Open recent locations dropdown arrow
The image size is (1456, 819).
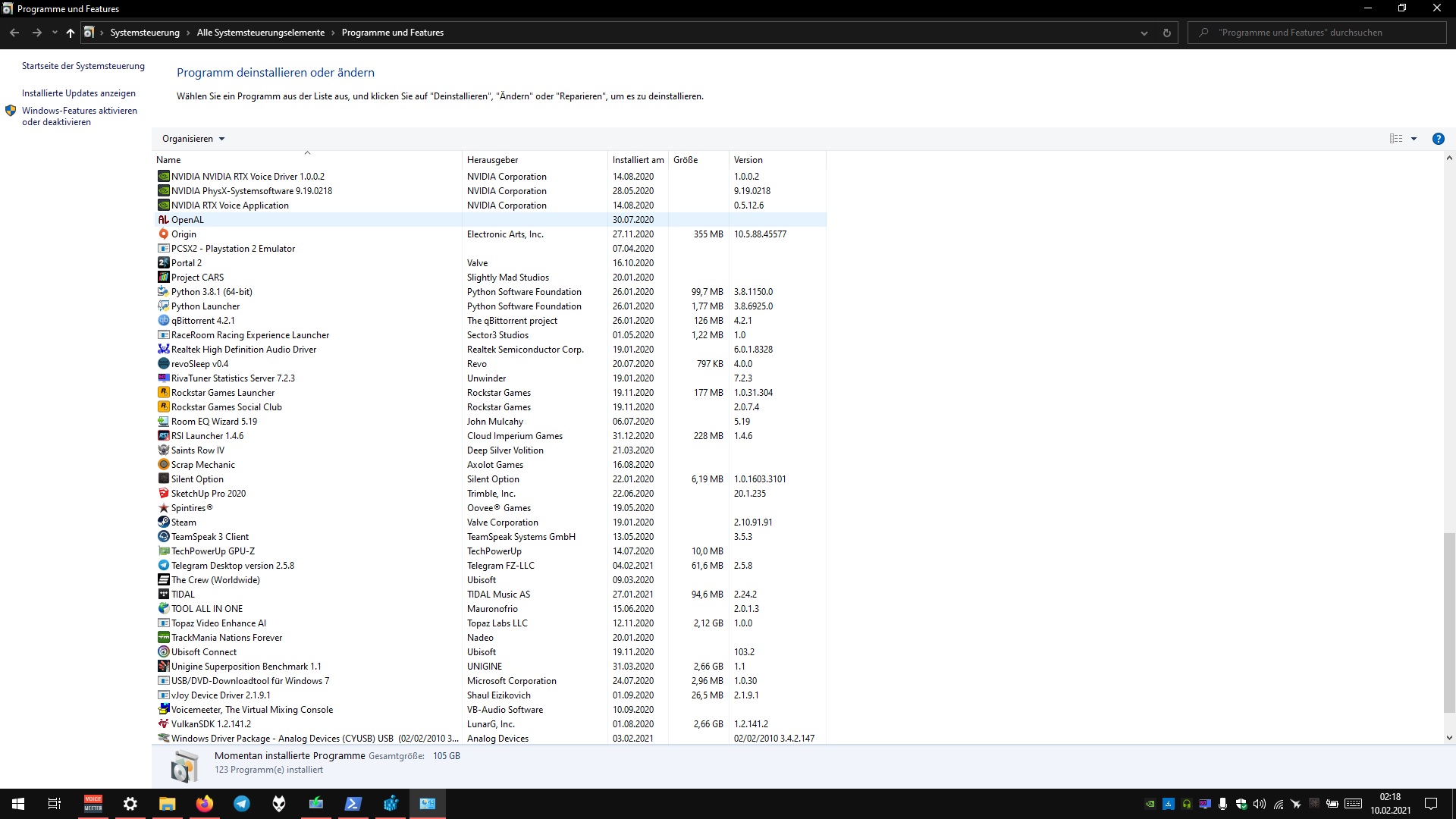pyautogui.click(x=55, y=33)
